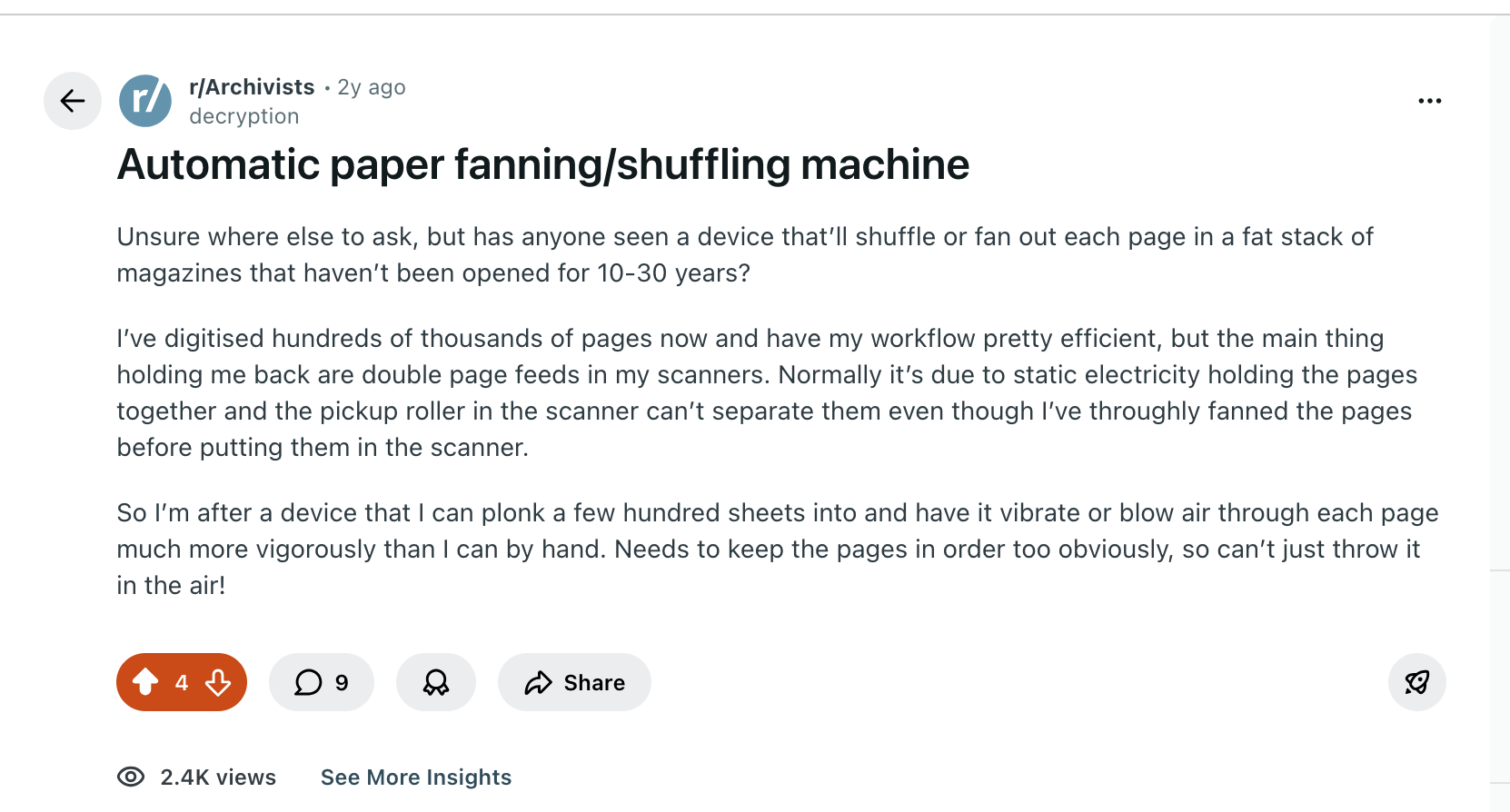Click the r/Archivists community avatar
Image resolution: width=1510 pixels, height=812 pixels.
(x=145, y=101)
